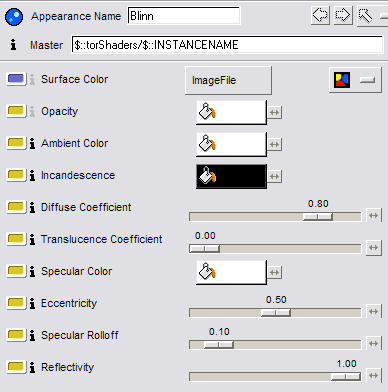Click the link arrows beside Incandescence swatch

275,176
